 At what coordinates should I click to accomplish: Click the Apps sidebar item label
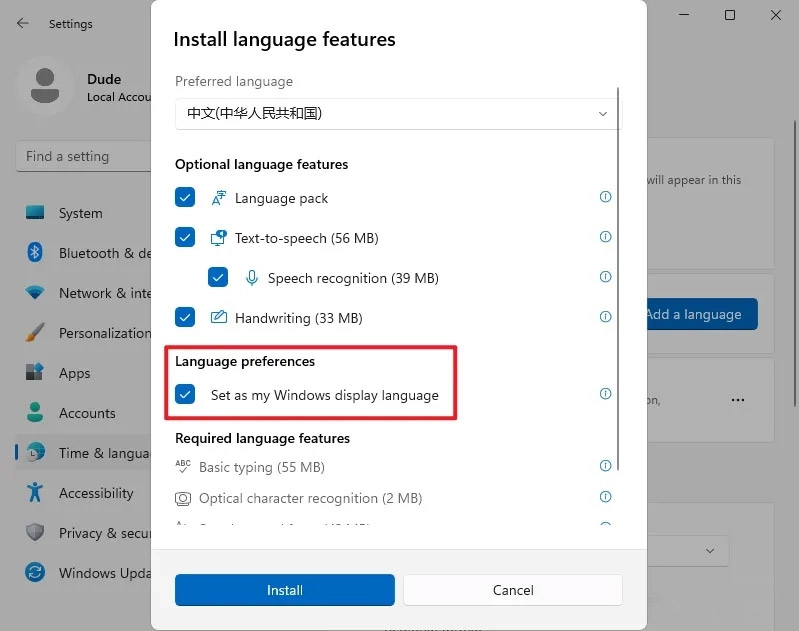[74, 373]
